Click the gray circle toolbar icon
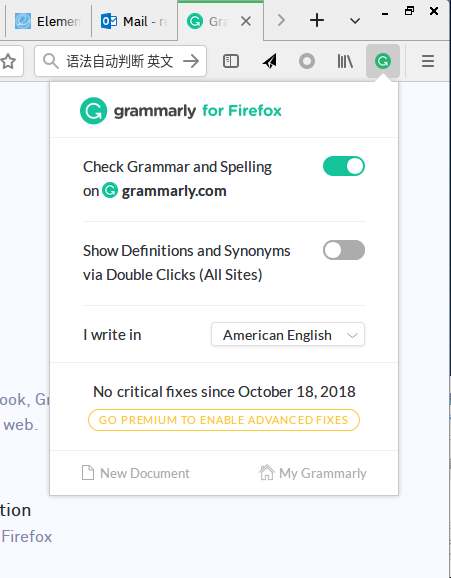Screen dimensions: 451x578 pos(307,61)
